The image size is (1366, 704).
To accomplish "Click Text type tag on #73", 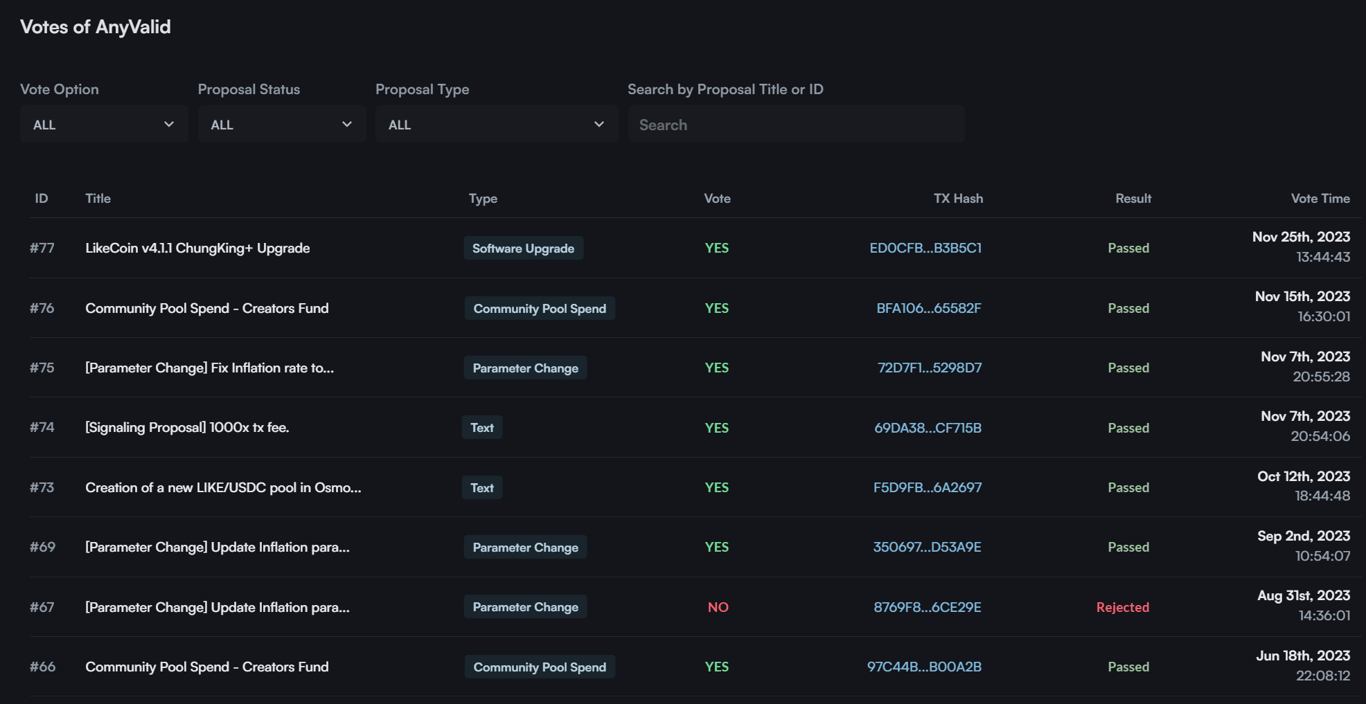I will pos(482,488).
